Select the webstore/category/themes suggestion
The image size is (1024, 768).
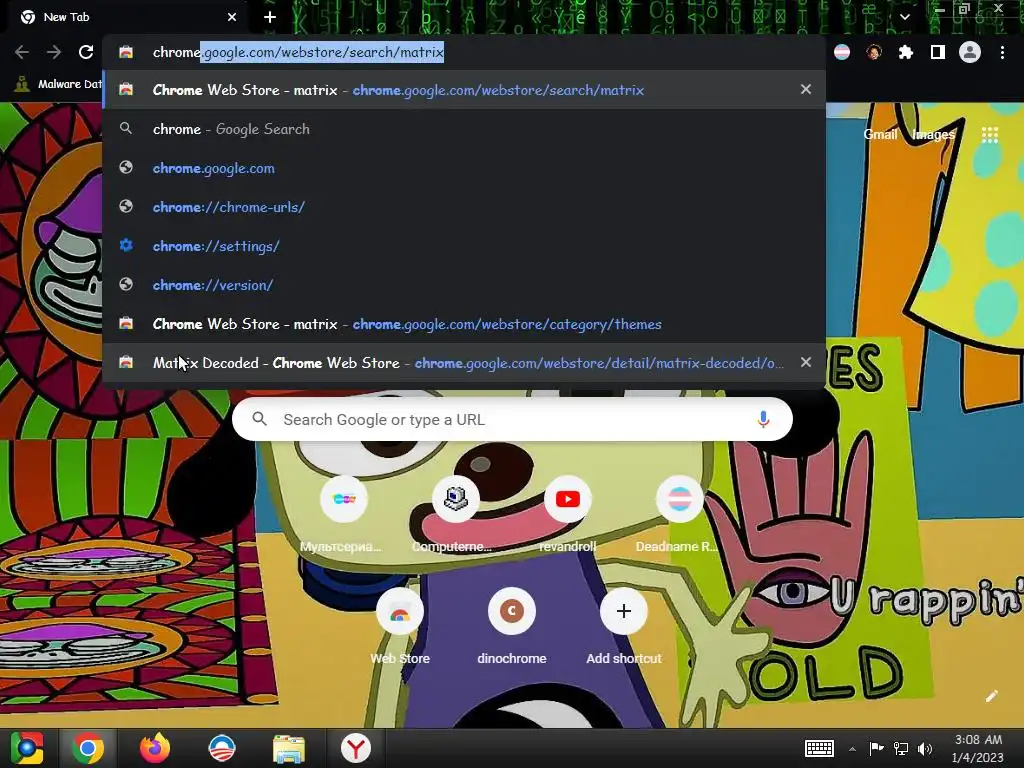tap(464, 324)
